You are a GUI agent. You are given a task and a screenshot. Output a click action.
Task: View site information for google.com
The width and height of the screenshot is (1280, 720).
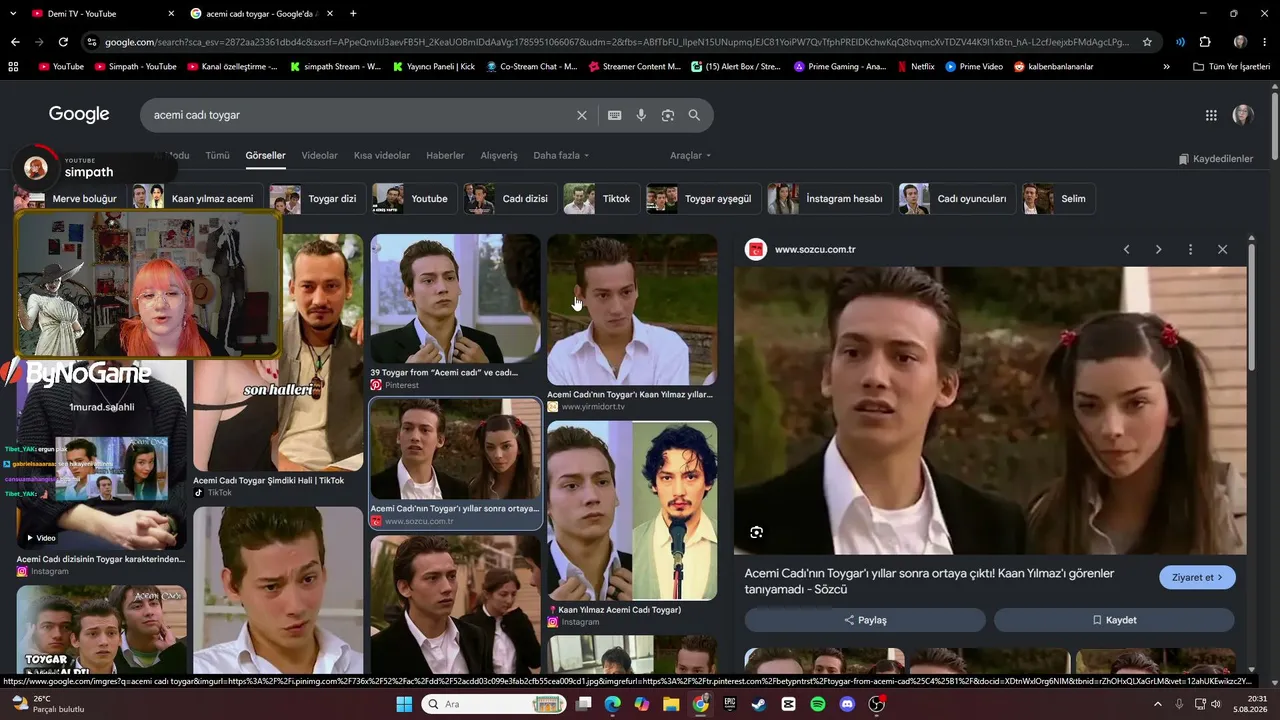point(92,42)
